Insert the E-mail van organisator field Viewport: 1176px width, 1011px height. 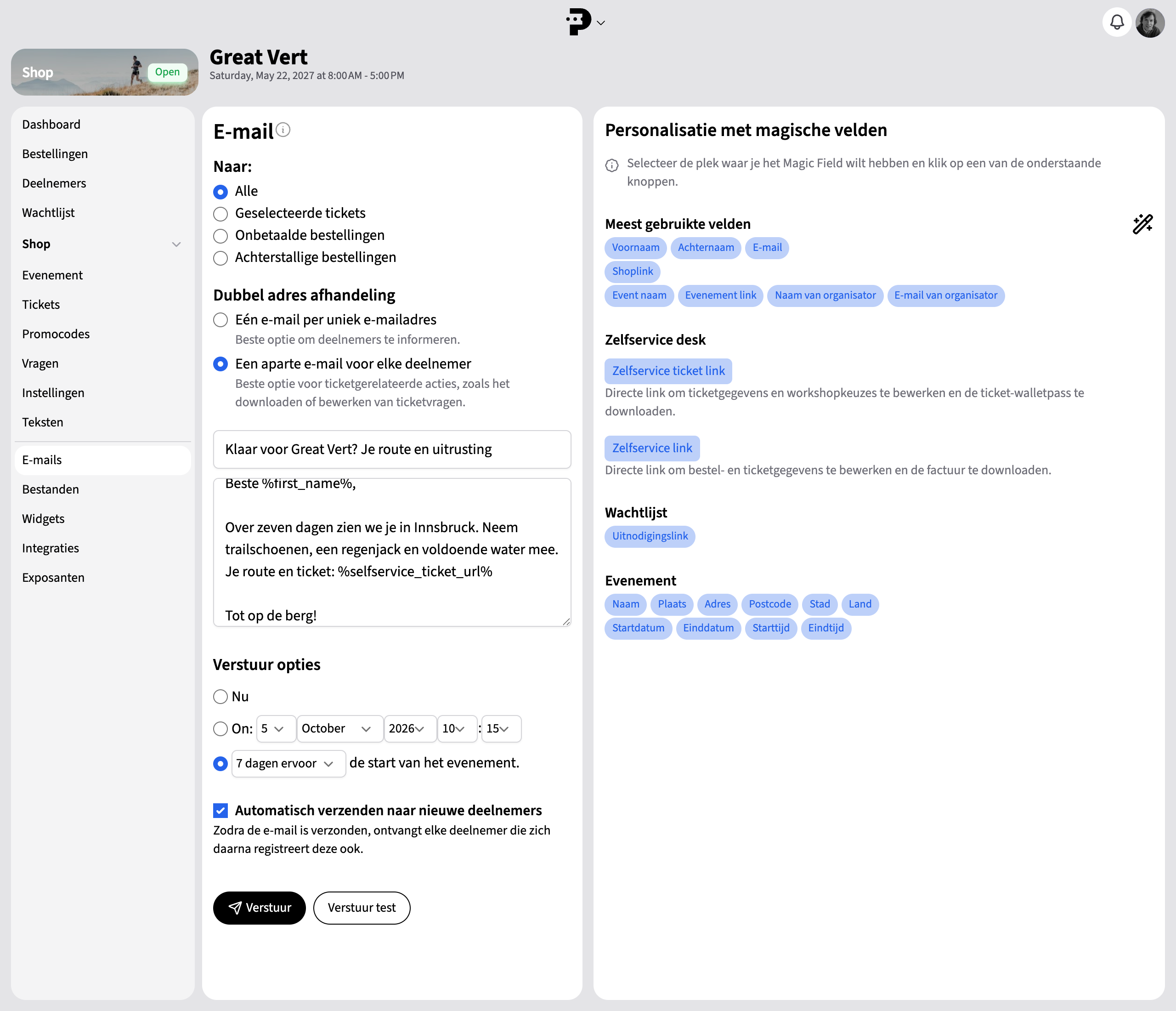(x=945, y=295)
